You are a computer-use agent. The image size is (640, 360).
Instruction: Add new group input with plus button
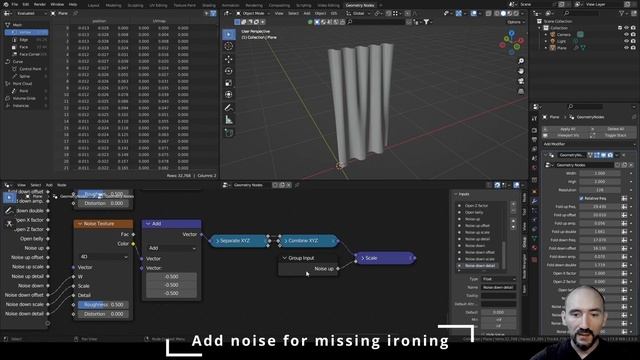point(513,204)
